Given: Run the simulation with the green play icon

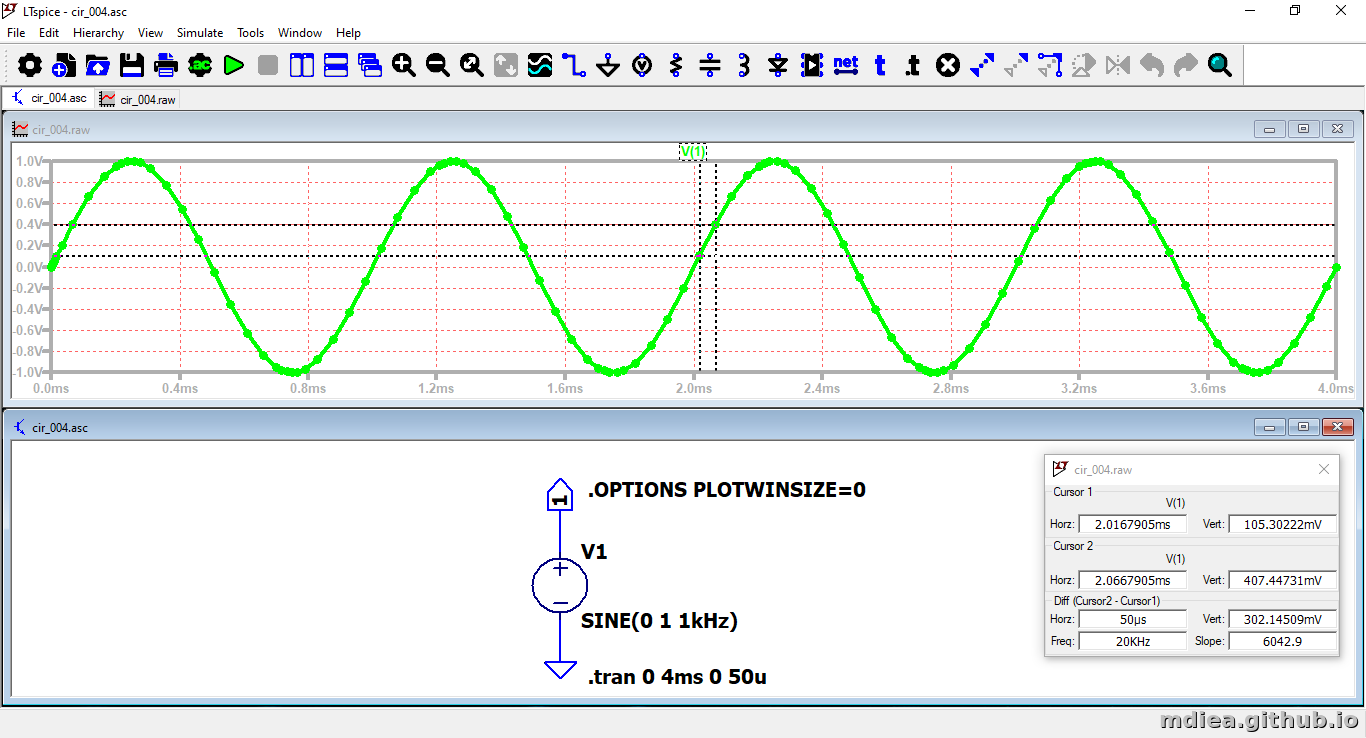Looking at the screenshot, I should pyautogui.click(x=234, y=66).
